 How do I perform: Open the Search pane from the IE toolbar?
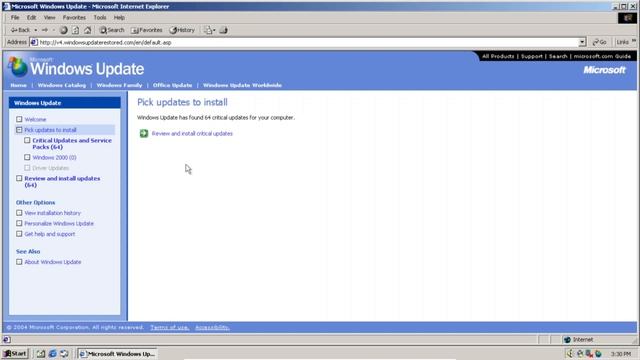(x=112, y=30)
